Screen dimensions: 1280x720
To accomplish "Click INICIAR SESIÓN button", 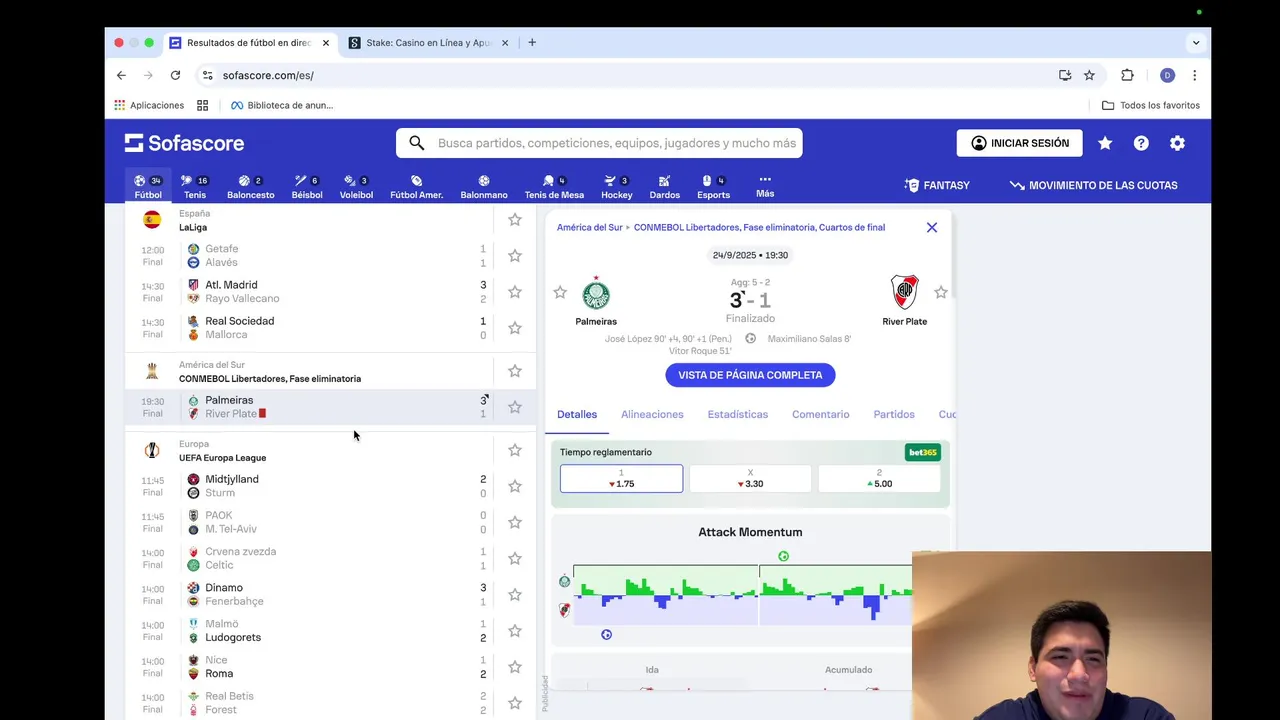I will pos(1020,143).
